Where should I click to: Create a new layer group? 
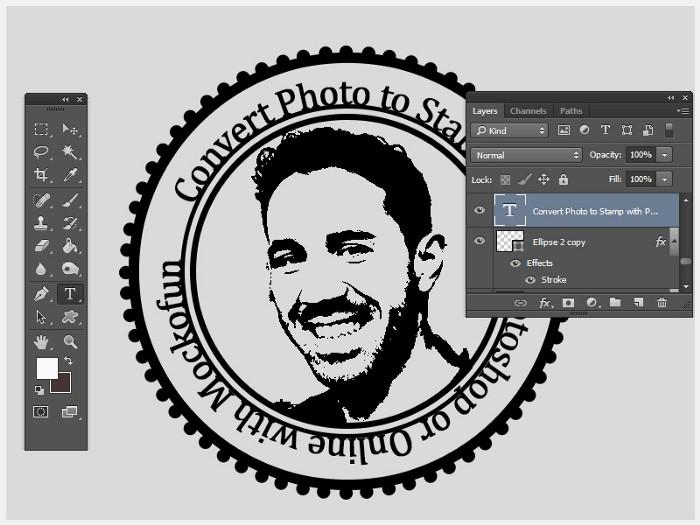[615, 303]
